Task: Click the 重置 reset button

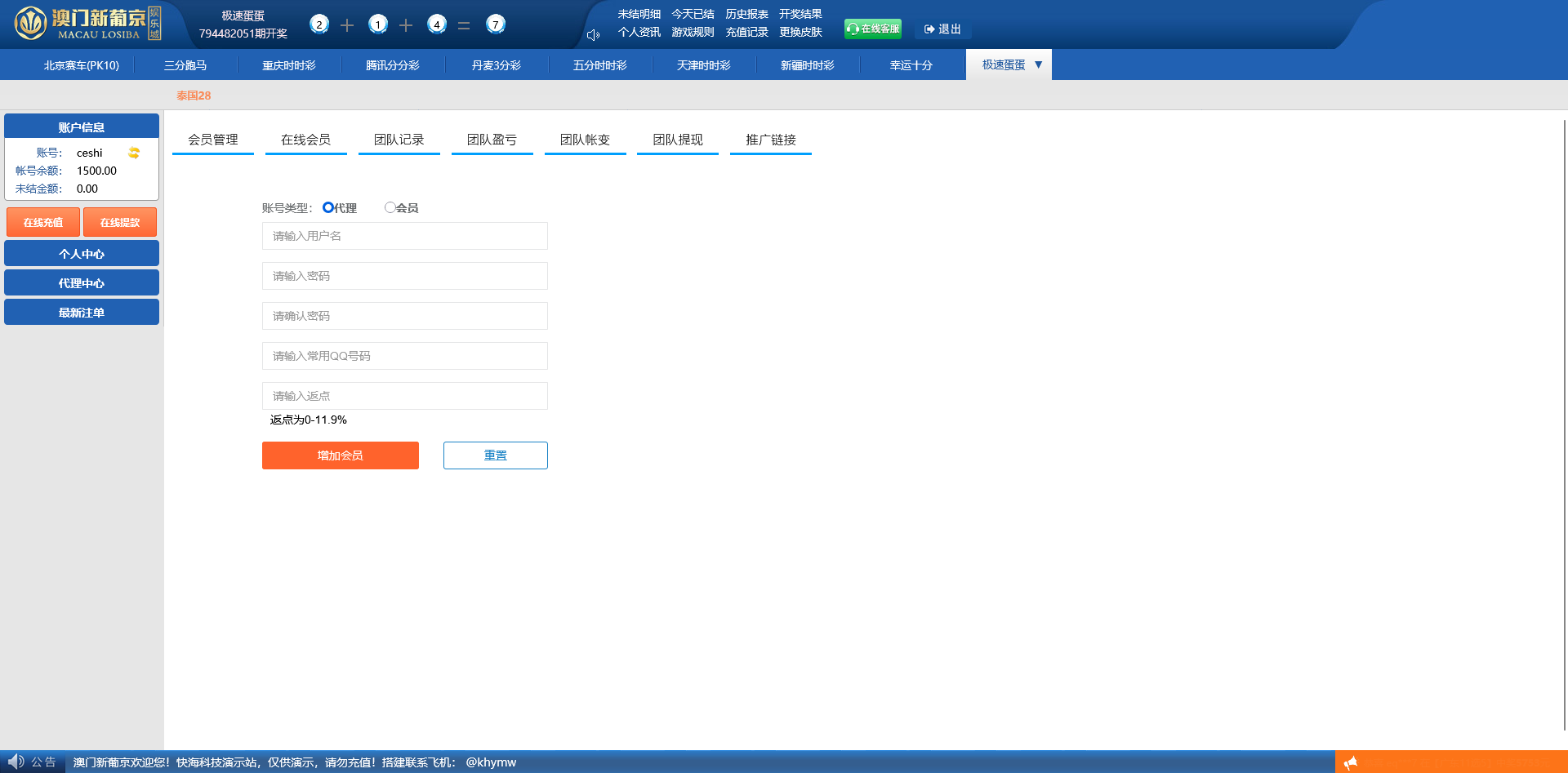Action: 495,455
